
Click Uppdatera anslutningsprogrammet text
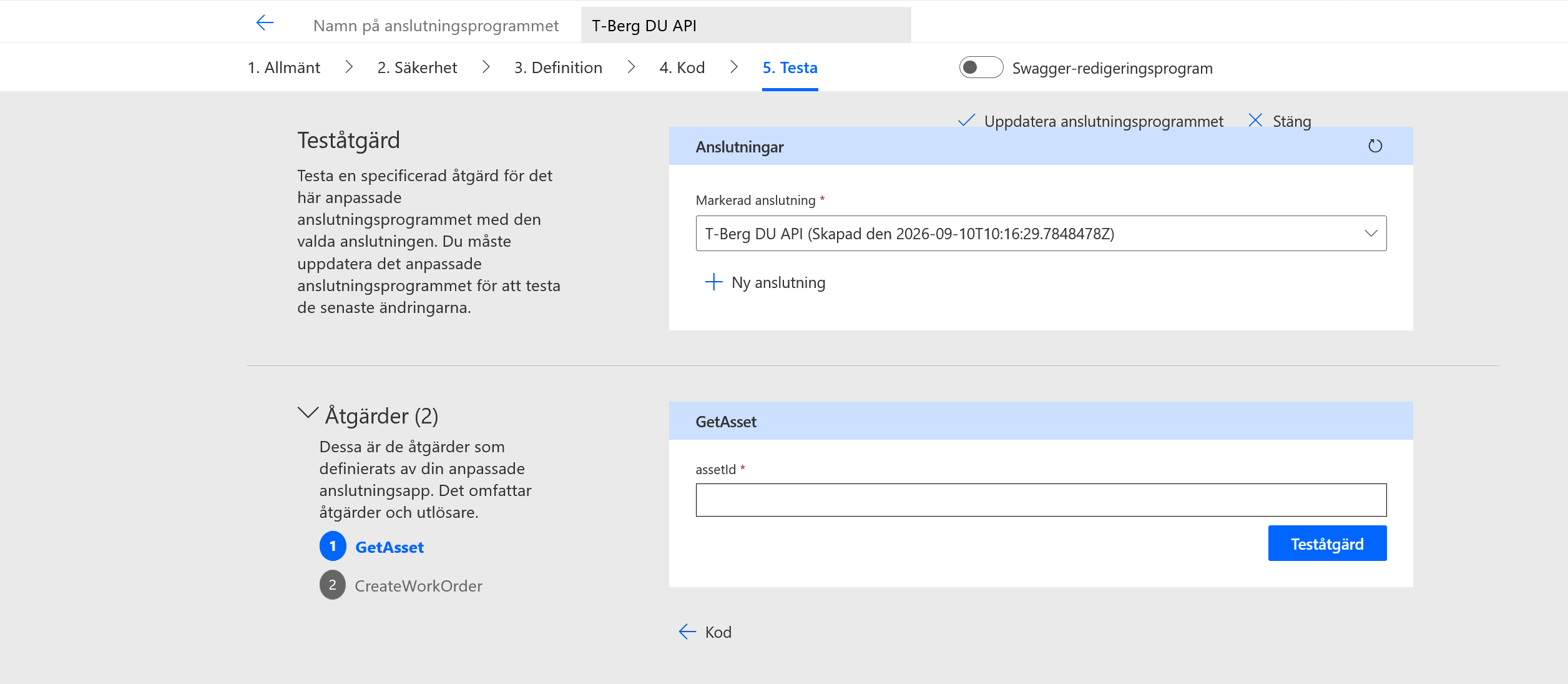click(x=1104, y=121)
